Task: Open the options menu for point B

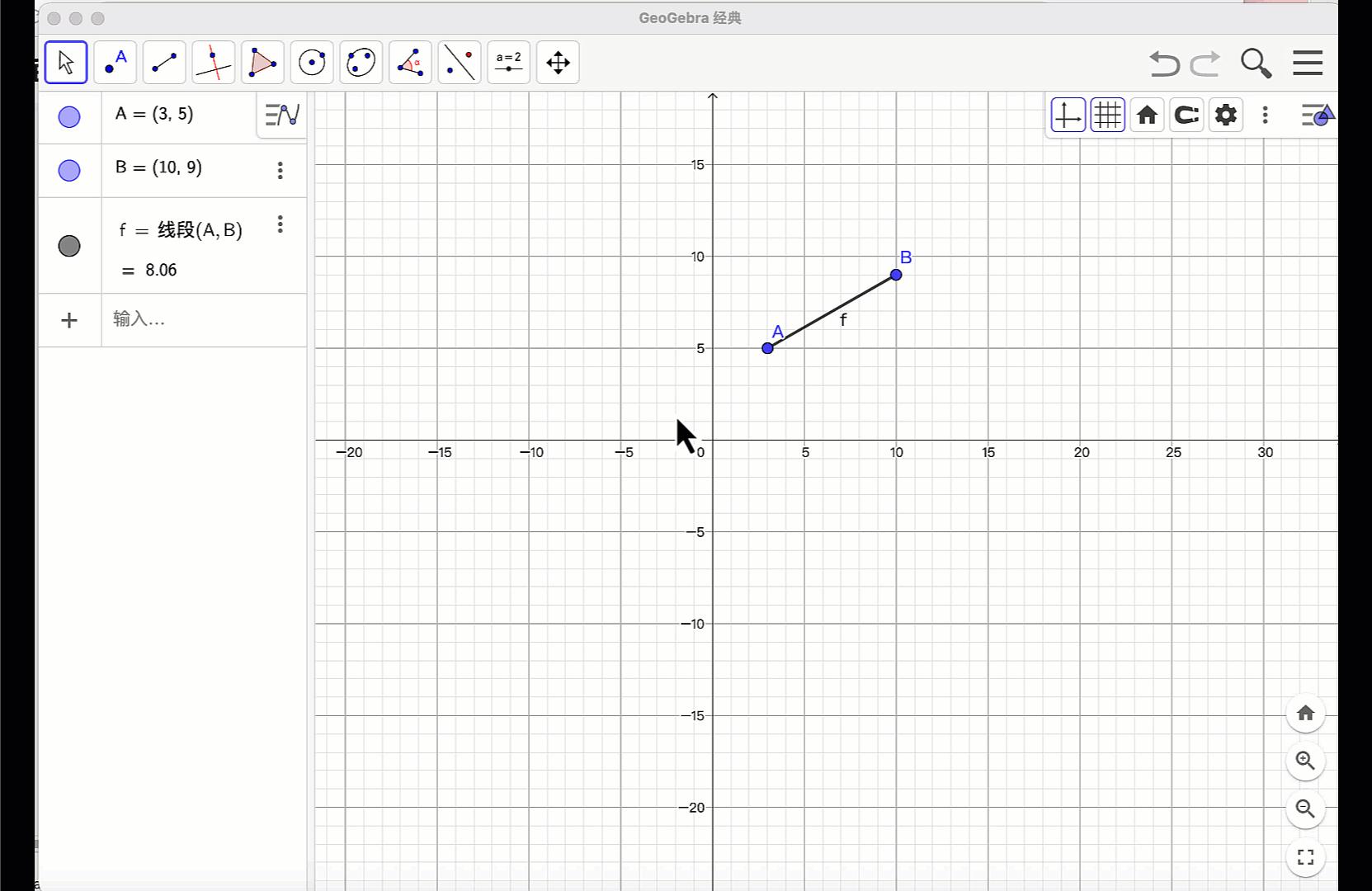Action: click(281, 171)
